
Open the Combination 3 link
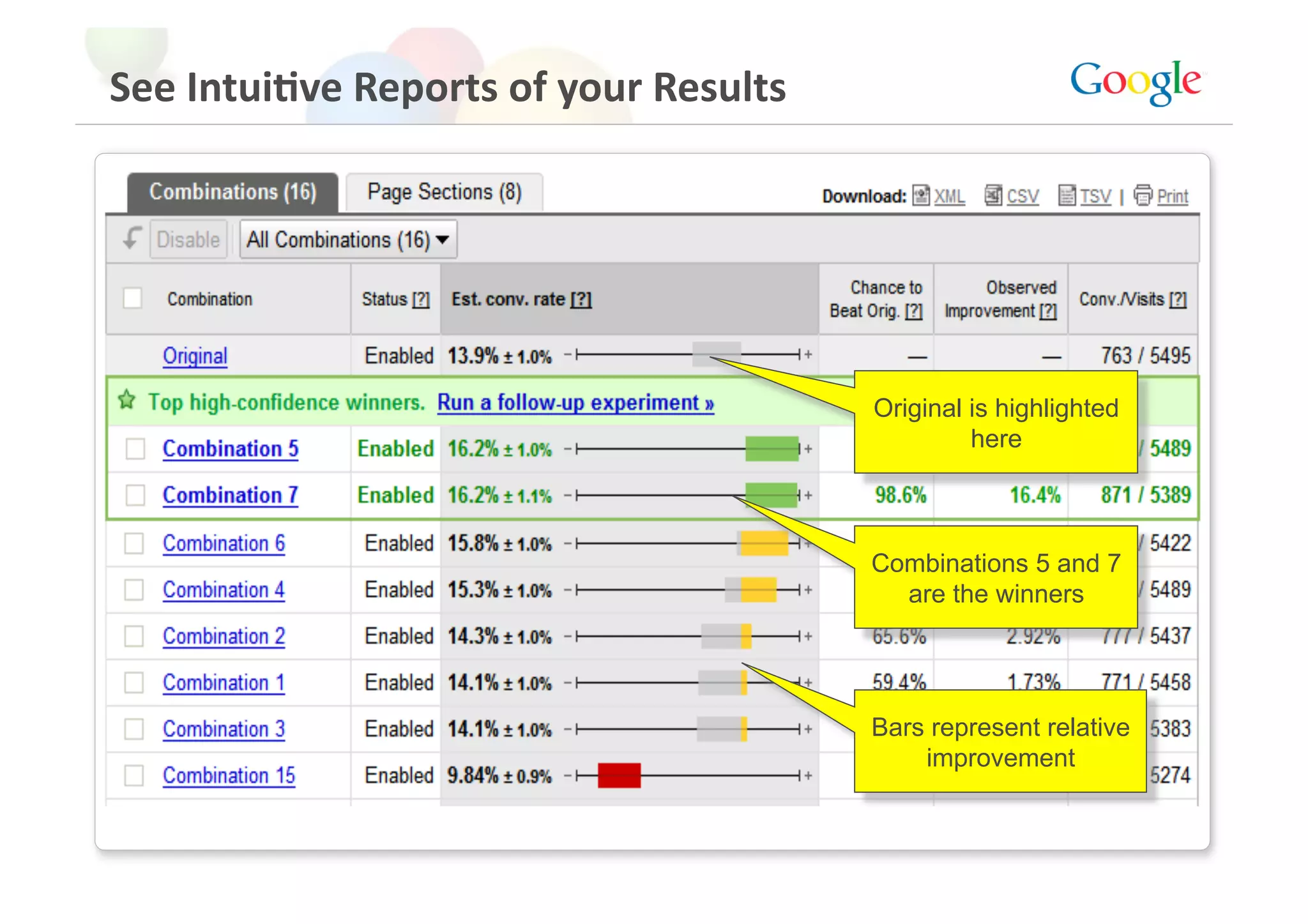224,729
